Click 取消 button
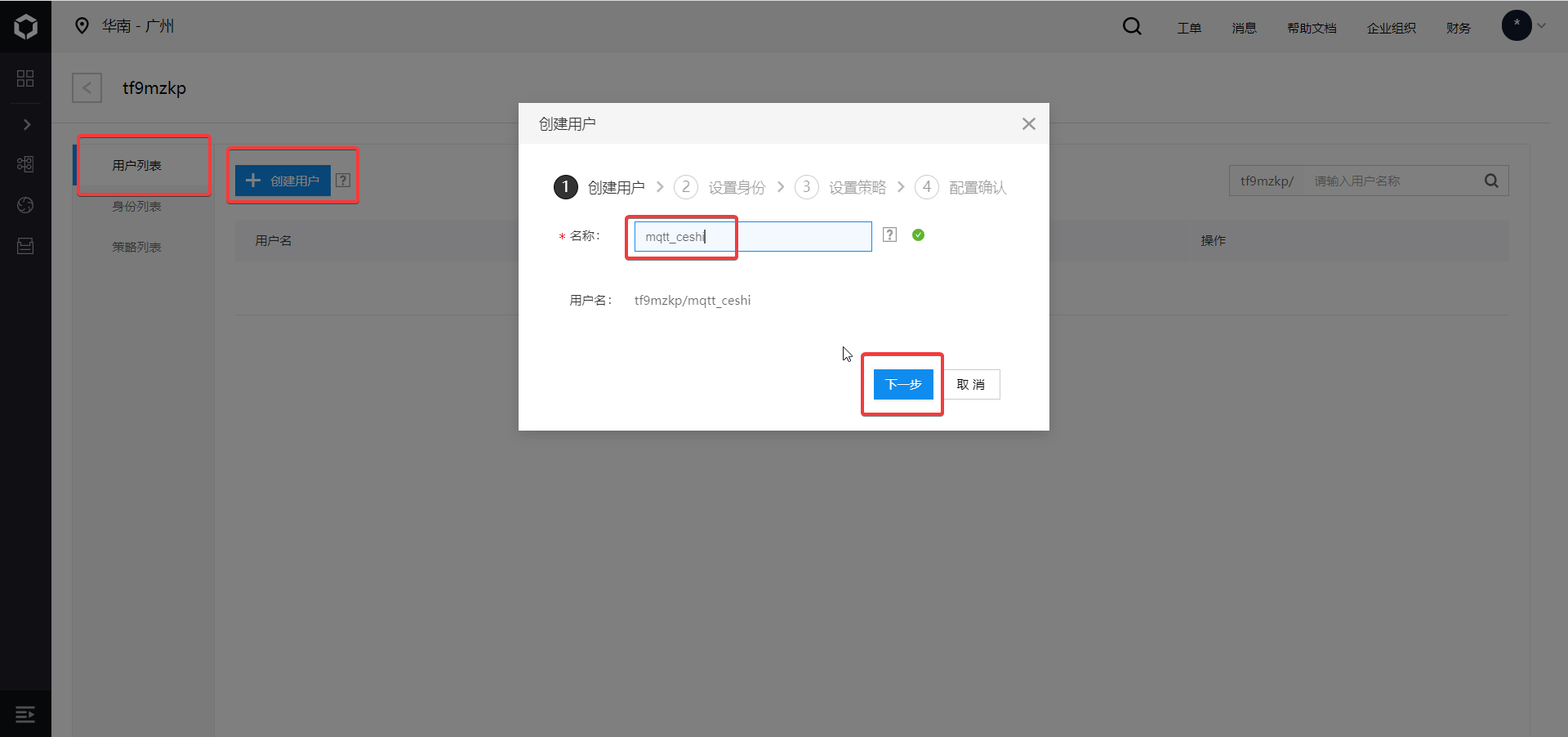This screenshot has height=737, width=1568. tap(970, 384)
